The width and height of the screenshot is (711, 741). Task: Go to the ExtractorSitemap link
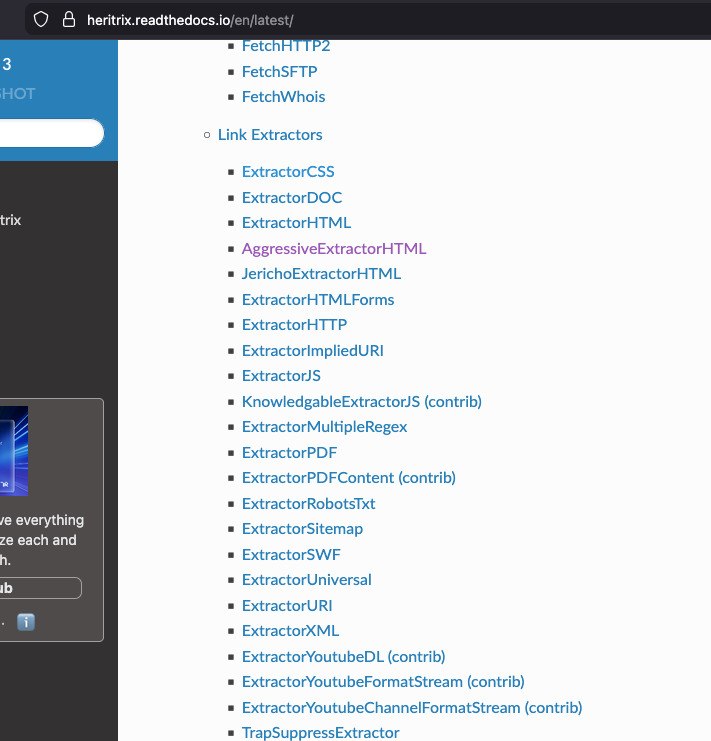(x=302, y=528)
